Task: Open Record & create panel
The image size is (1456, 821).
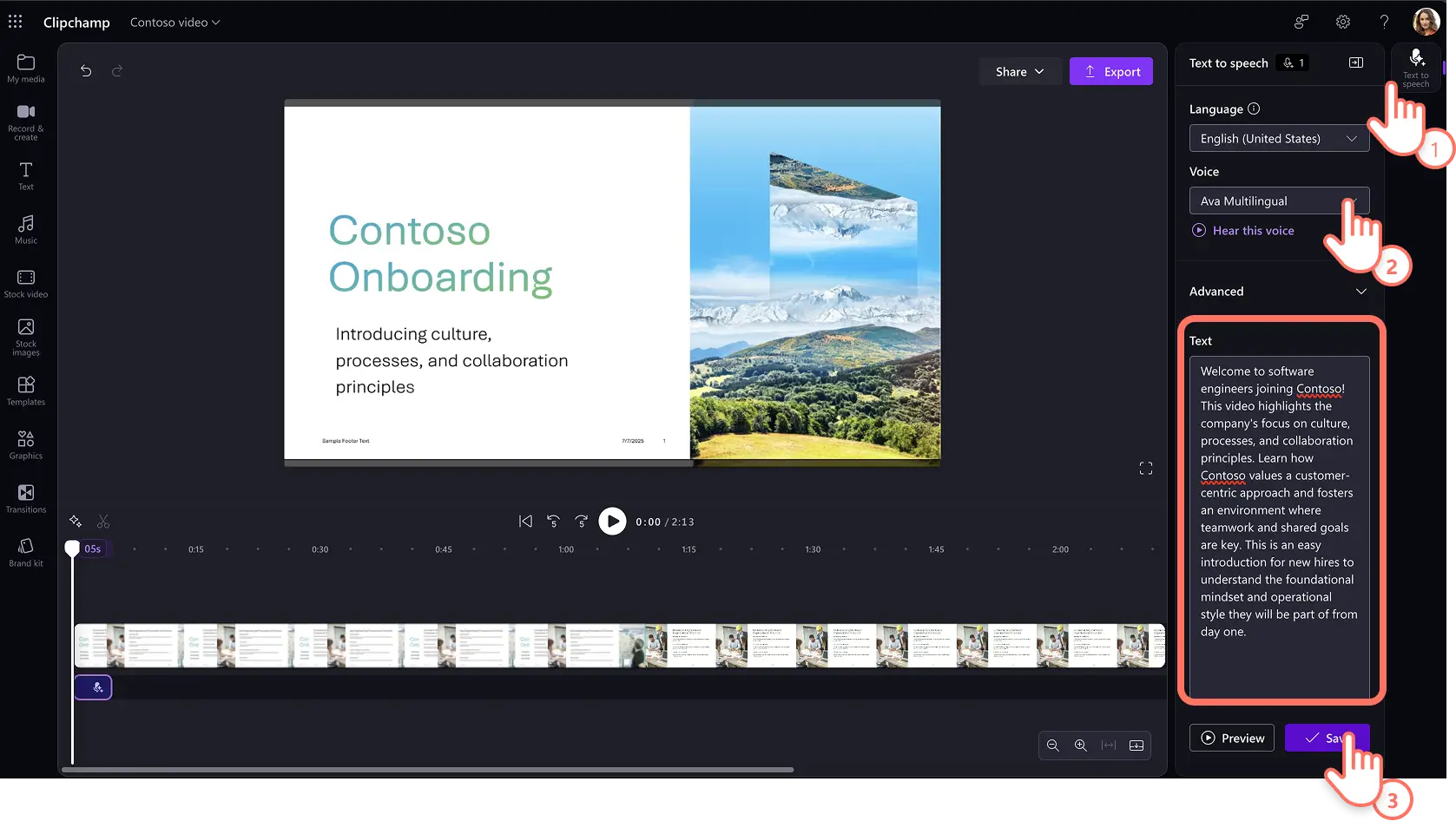Action: click(26, 122)
